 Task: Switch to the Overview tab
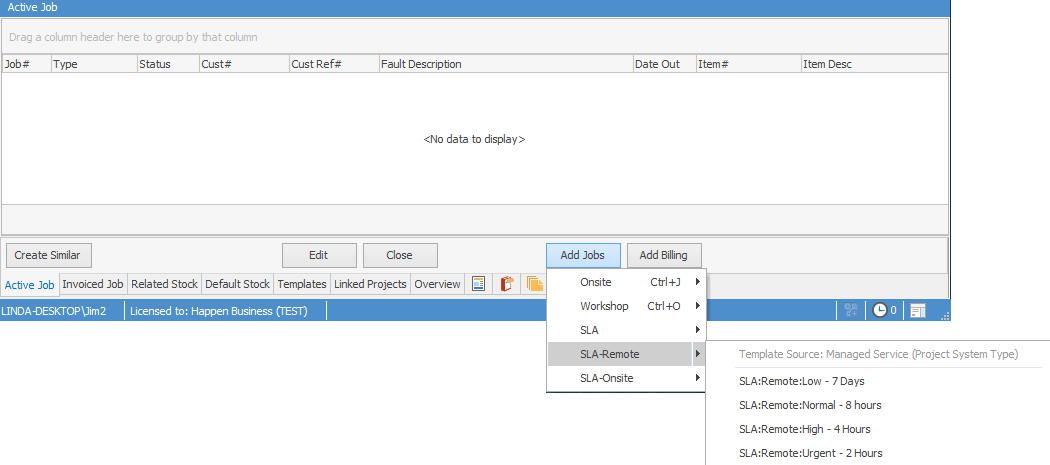[x=437, y=284]
